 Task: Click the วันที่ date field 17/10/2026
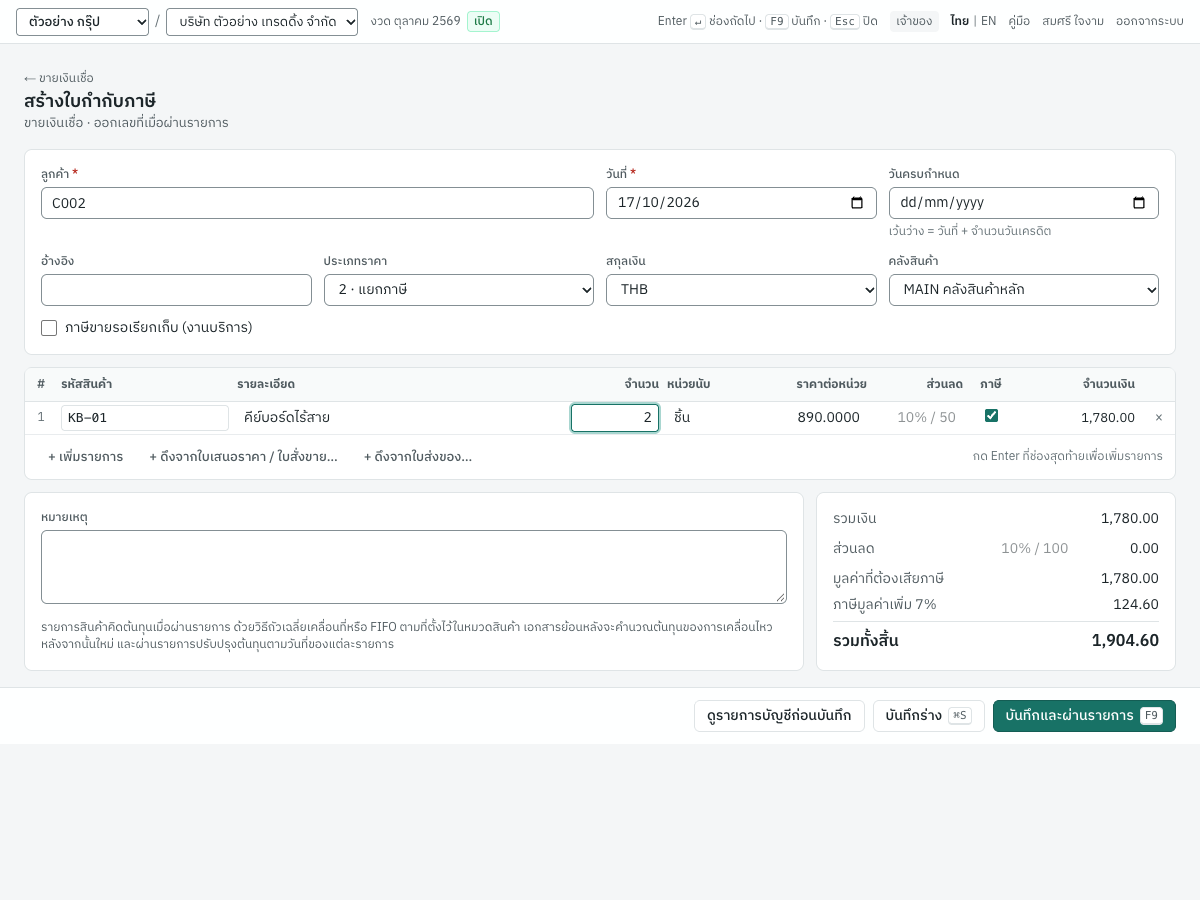tap(741, 203)
